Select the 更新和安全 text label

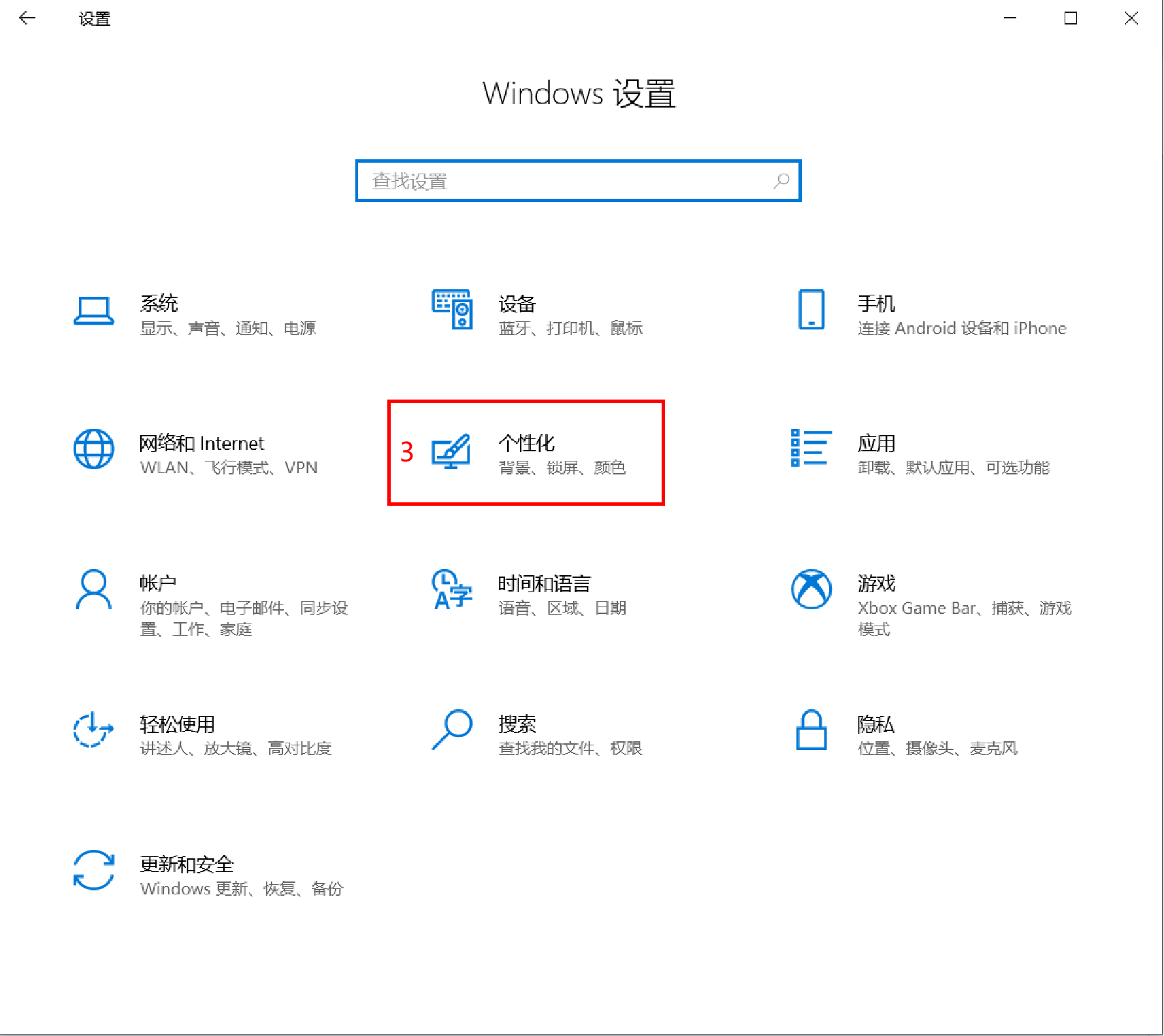[187, 864]
